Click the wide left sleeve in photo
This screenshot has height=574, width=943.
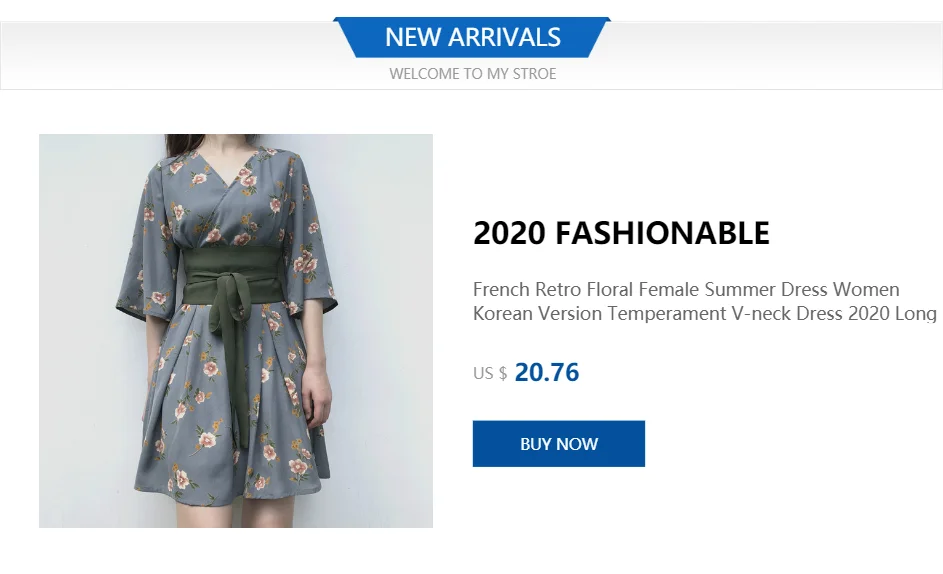coord(140,270)
